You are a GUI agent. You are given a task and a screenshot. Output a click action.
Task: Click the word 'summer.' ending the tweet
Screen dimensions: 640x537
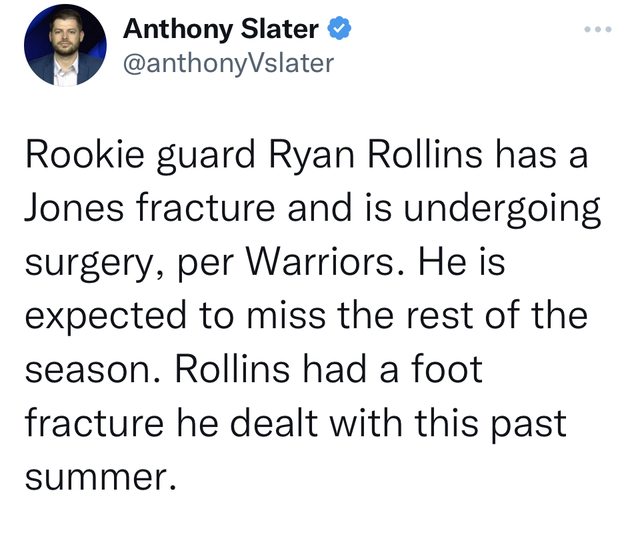click(x=101, y=477)
